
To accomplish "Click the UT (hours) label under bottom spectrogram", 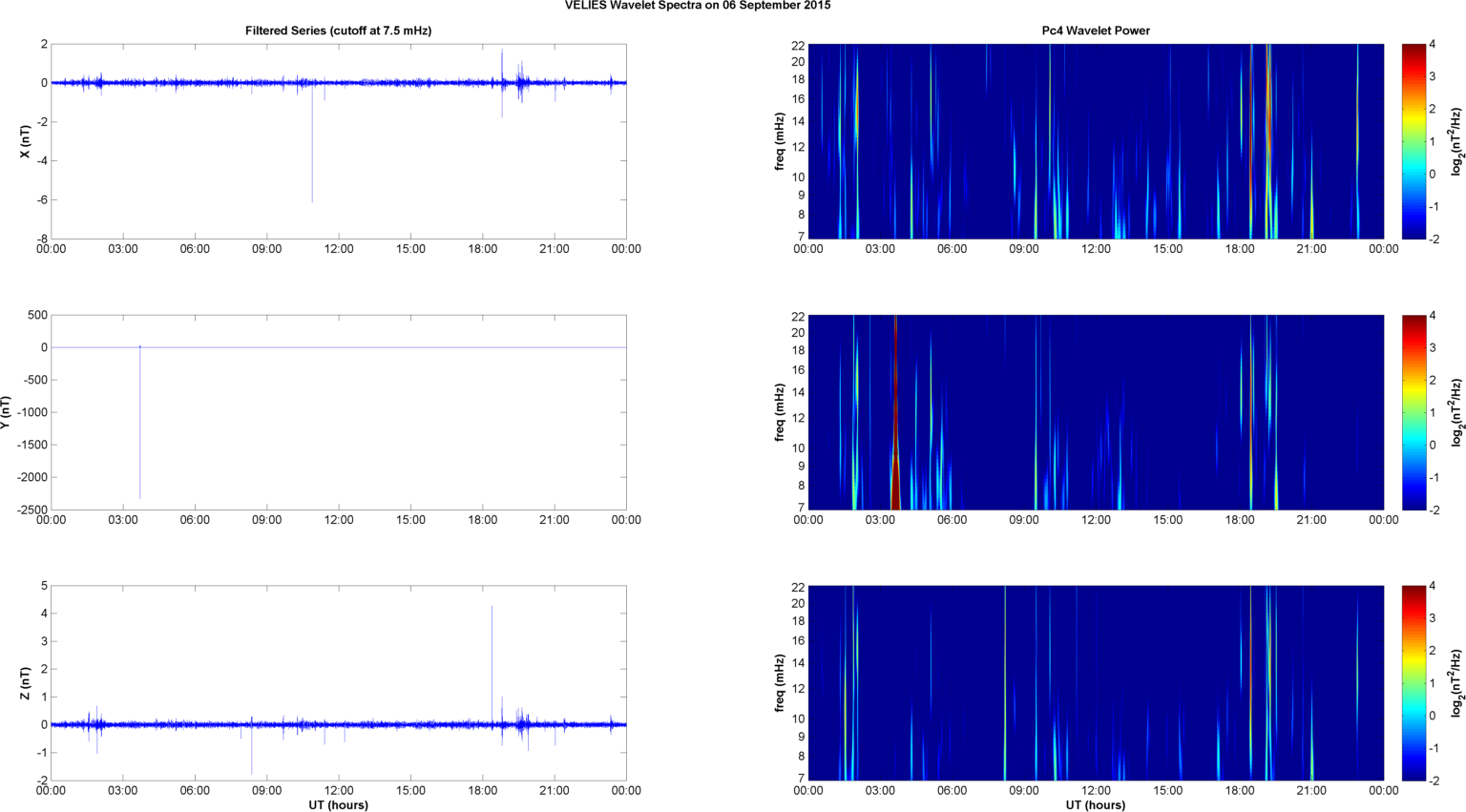I will [x=1095, y=804].
